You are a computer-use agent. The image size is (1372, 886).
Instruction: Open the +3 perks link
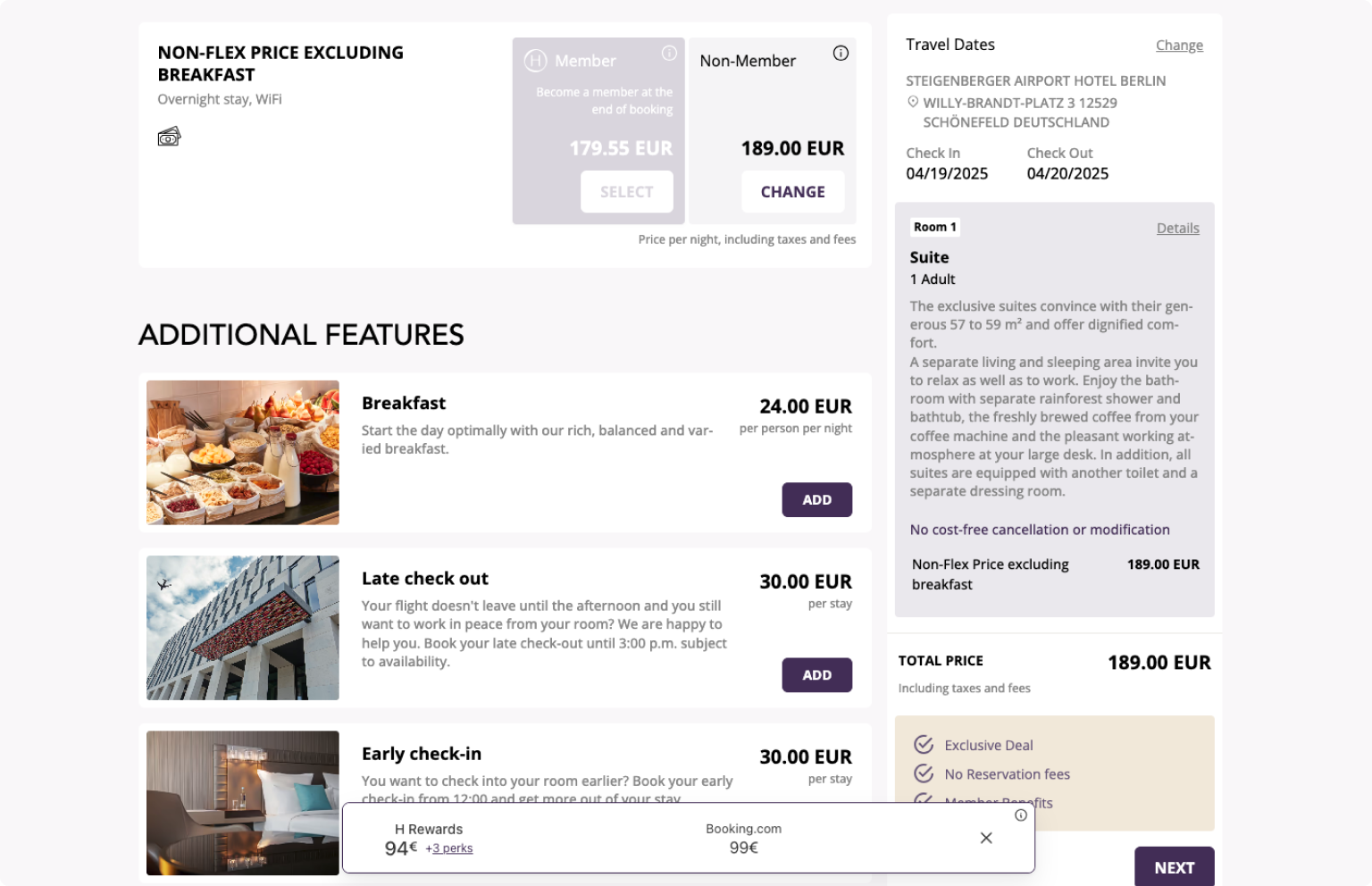click(x=449, y=848)
